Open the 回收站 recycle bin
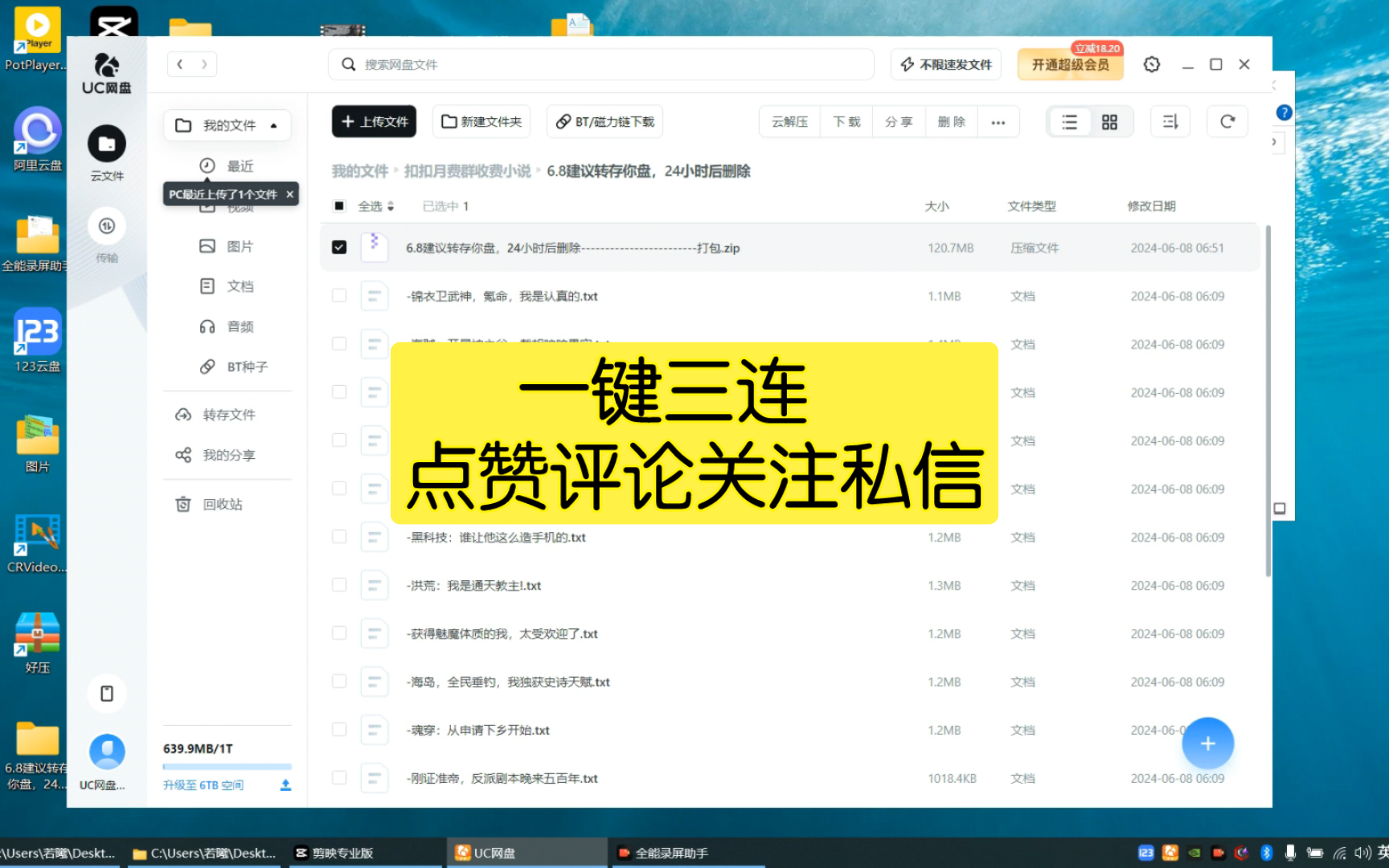The height and width of the screenshot is (868, 1389). click(209, 504)
